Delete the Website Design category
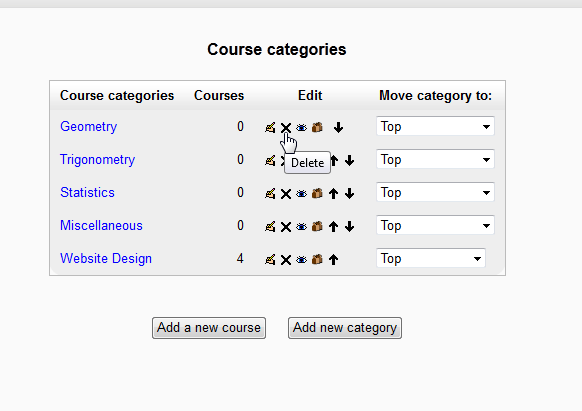The height and width of the screenshot is (411, 582). pos(286,260)
